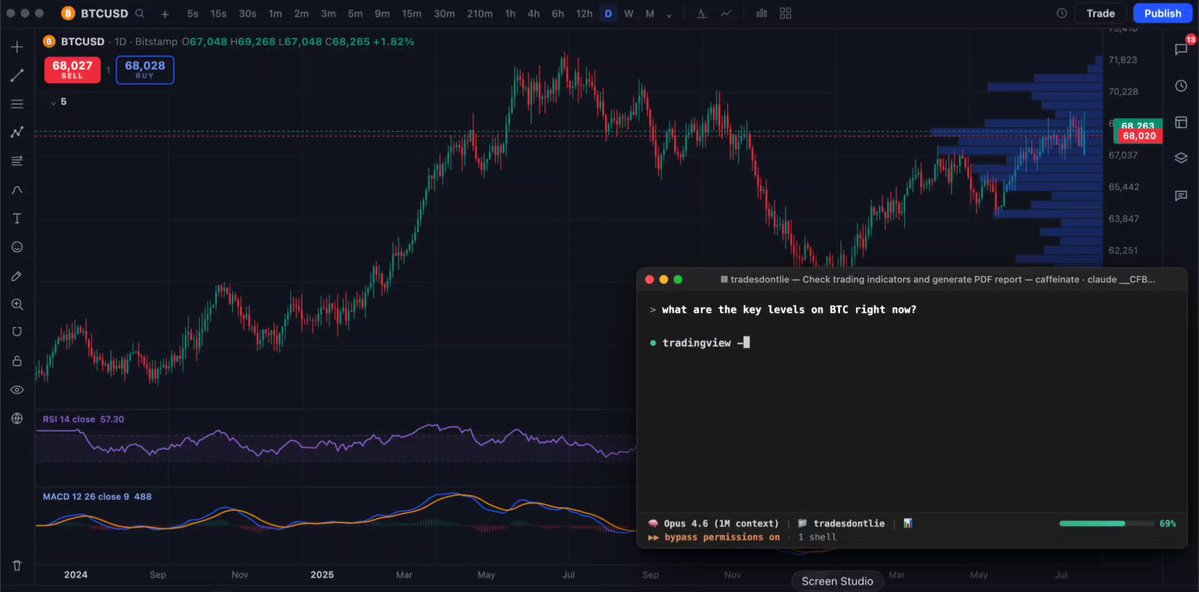This screenshot has height=592, width=1199.
Task: Click the terminal context usage bar at 69%
Action: pos(1106,524)
